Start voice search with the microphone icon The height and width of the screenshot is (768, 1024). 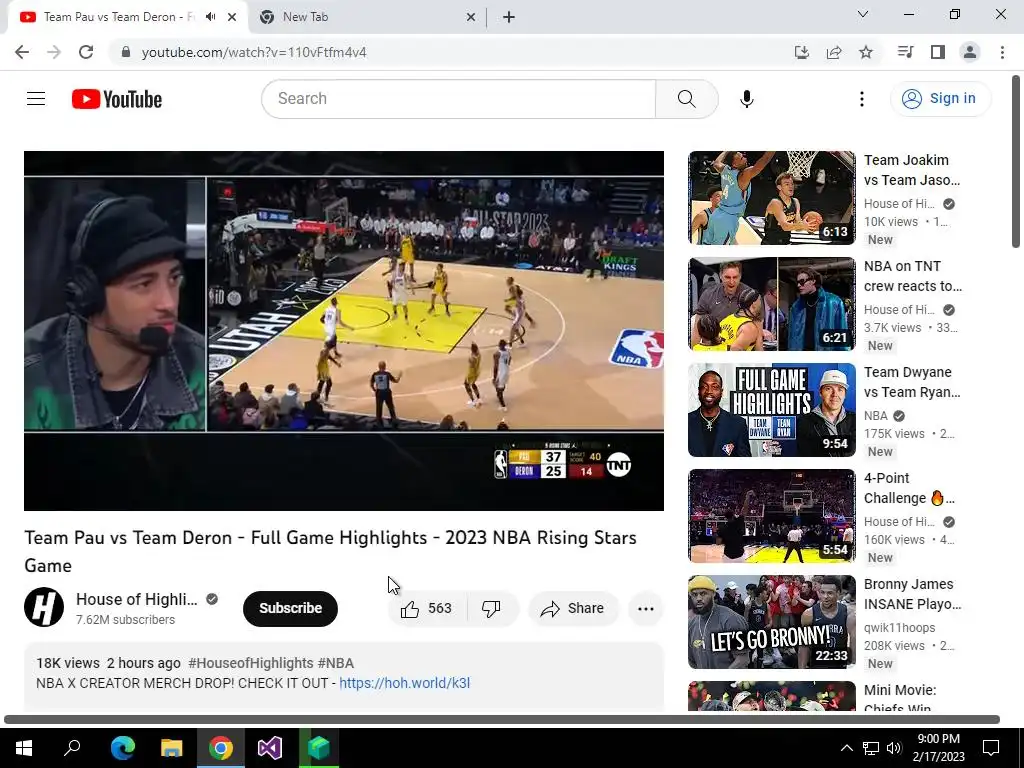tap(746, 99)
